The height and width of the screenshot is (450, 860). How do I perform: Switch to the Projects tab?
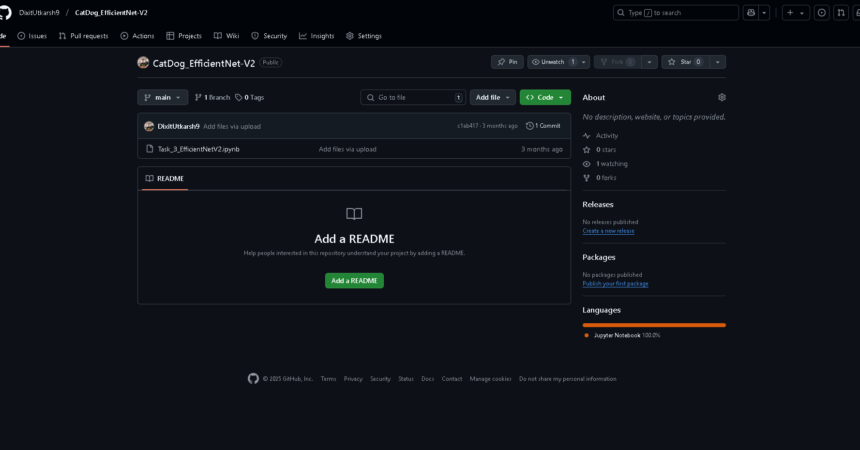click(x=184, y=36)
